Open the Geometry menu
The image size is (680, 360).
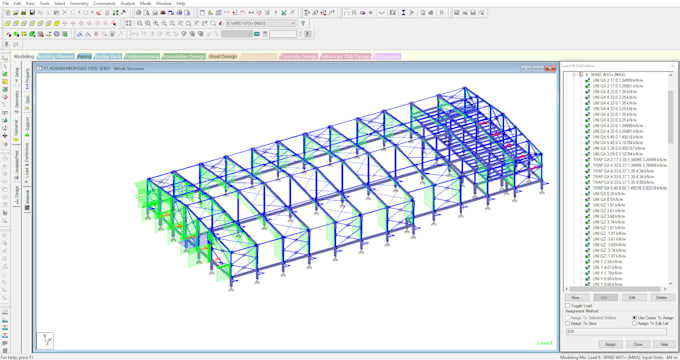pos(79,3)
